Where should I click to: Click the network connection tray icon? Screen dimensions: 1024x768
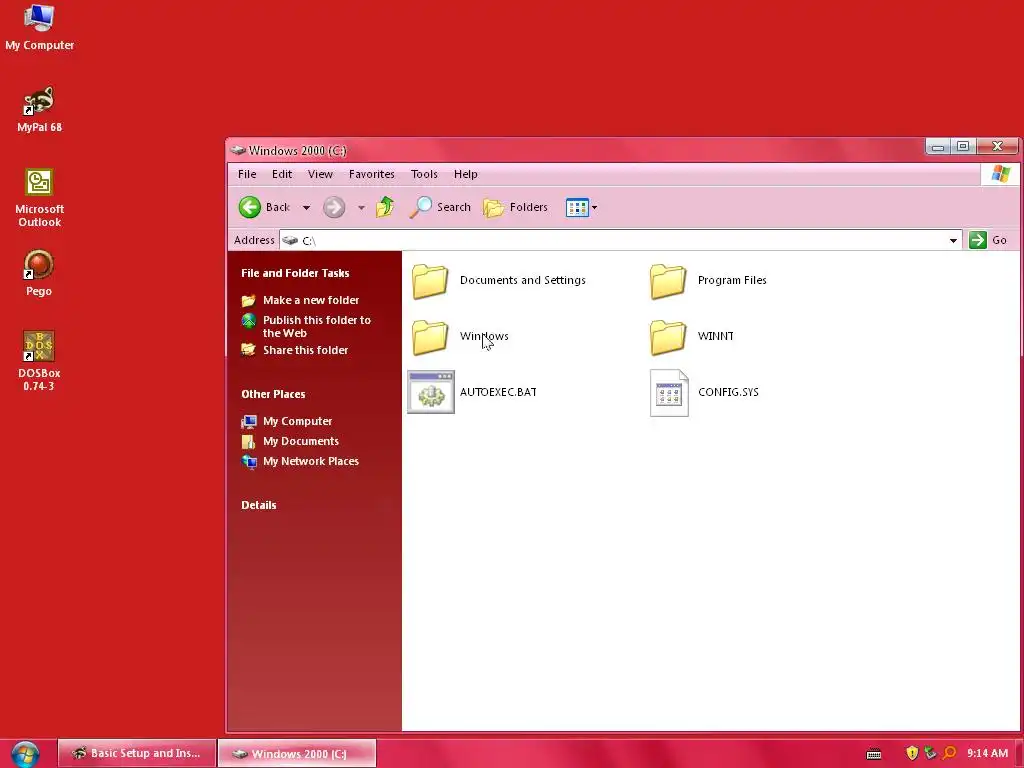coord(930,753)
